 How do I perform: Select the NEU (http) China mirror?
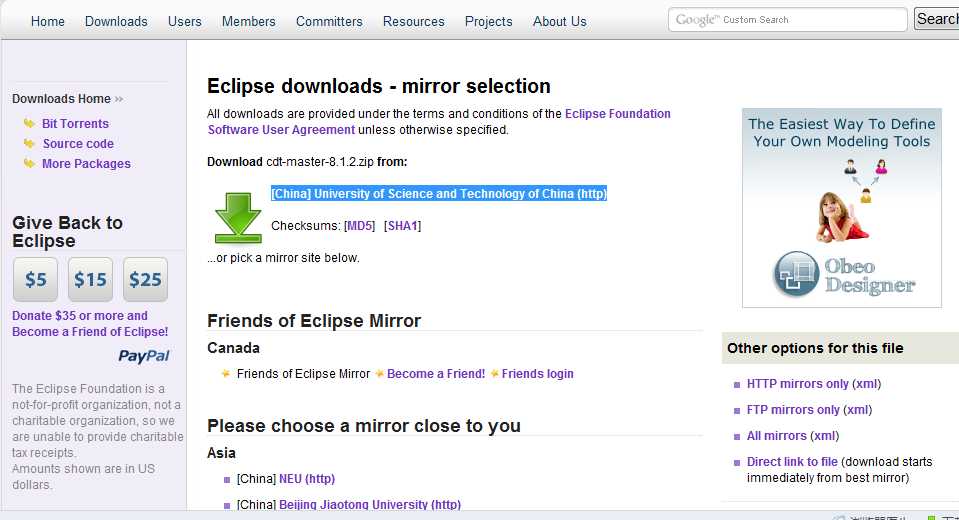coord(307,479)
